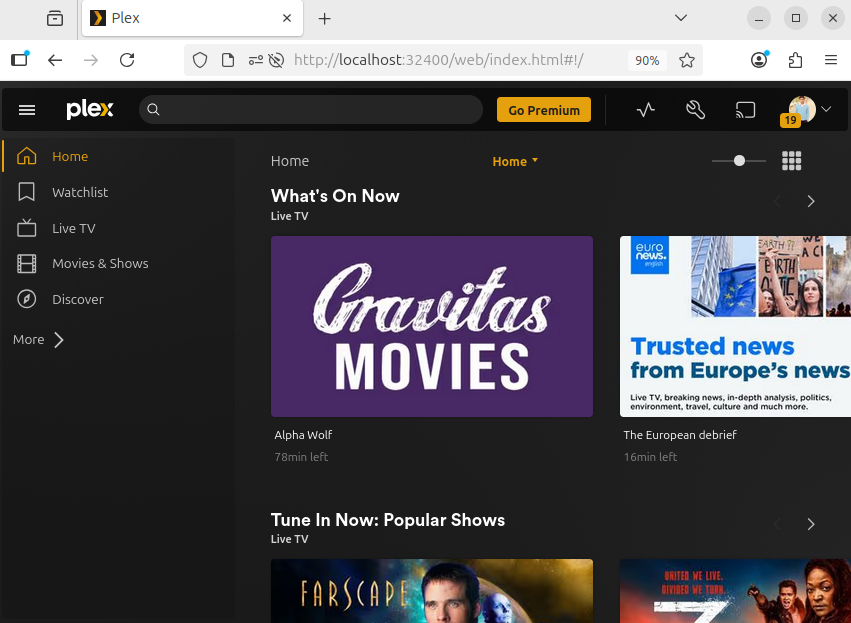This screenshot has width=851, height=623.
Task: Click the Cast to device icon
Action: (745, 110)
